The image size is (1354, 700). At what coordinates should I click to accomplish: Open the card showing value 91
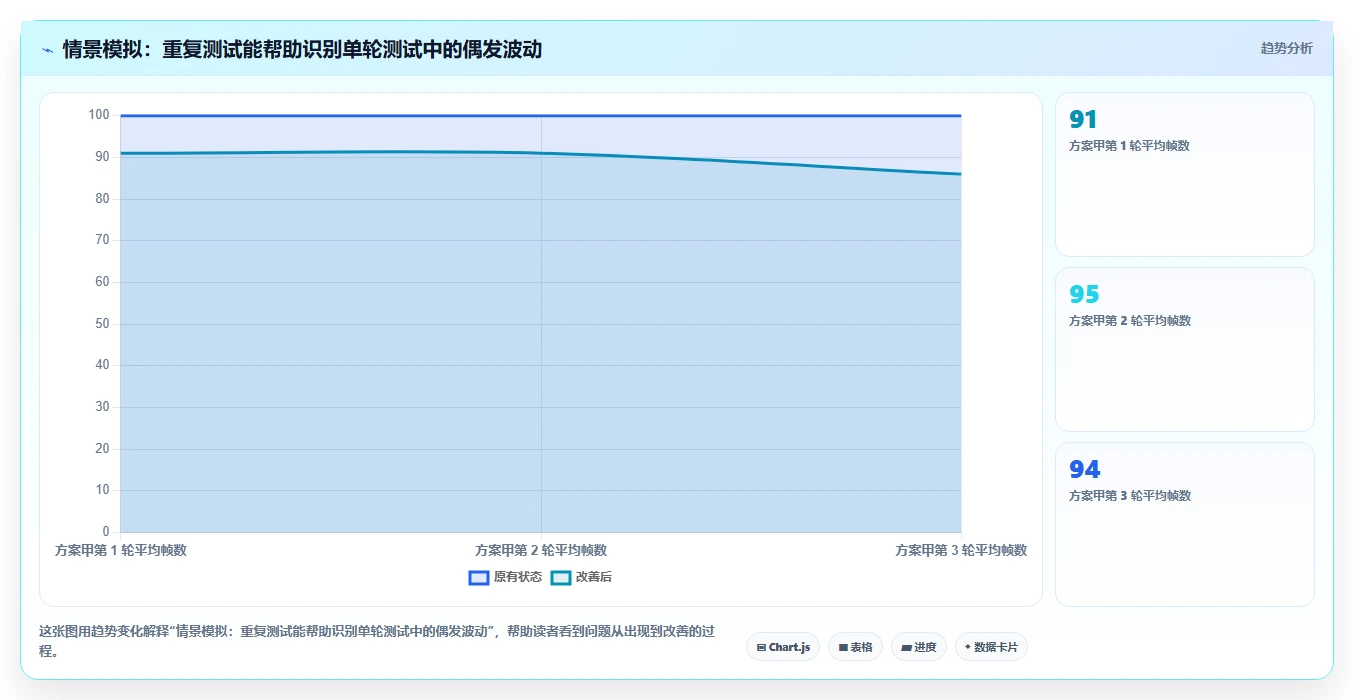pos(1185,175)
